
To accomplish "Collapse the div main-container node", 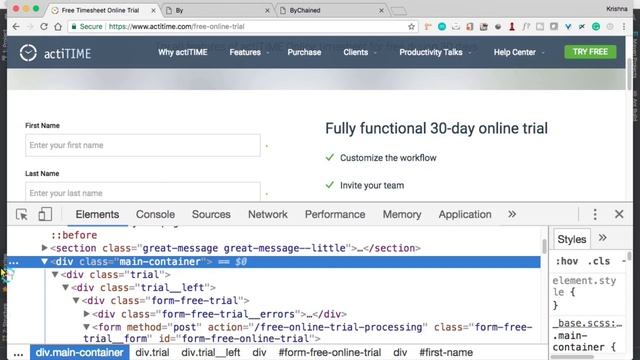I will (x=44, y=262).
